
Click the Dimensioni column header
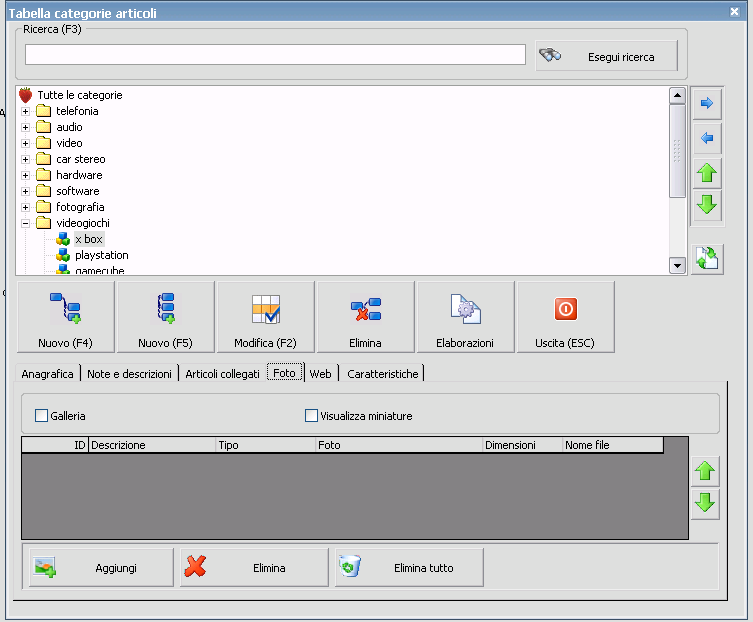point(522,445)
